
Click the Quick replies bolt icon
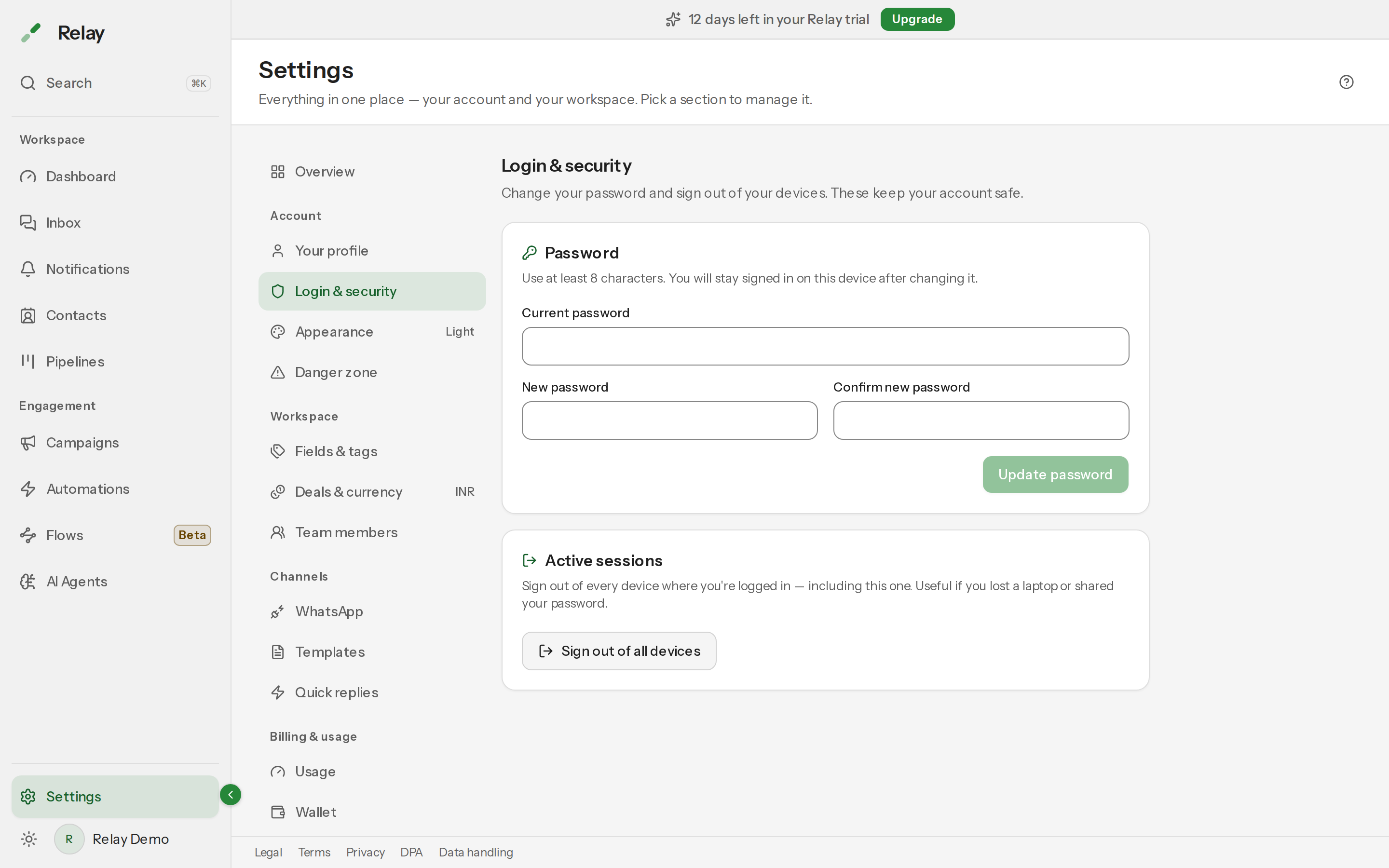278,692
